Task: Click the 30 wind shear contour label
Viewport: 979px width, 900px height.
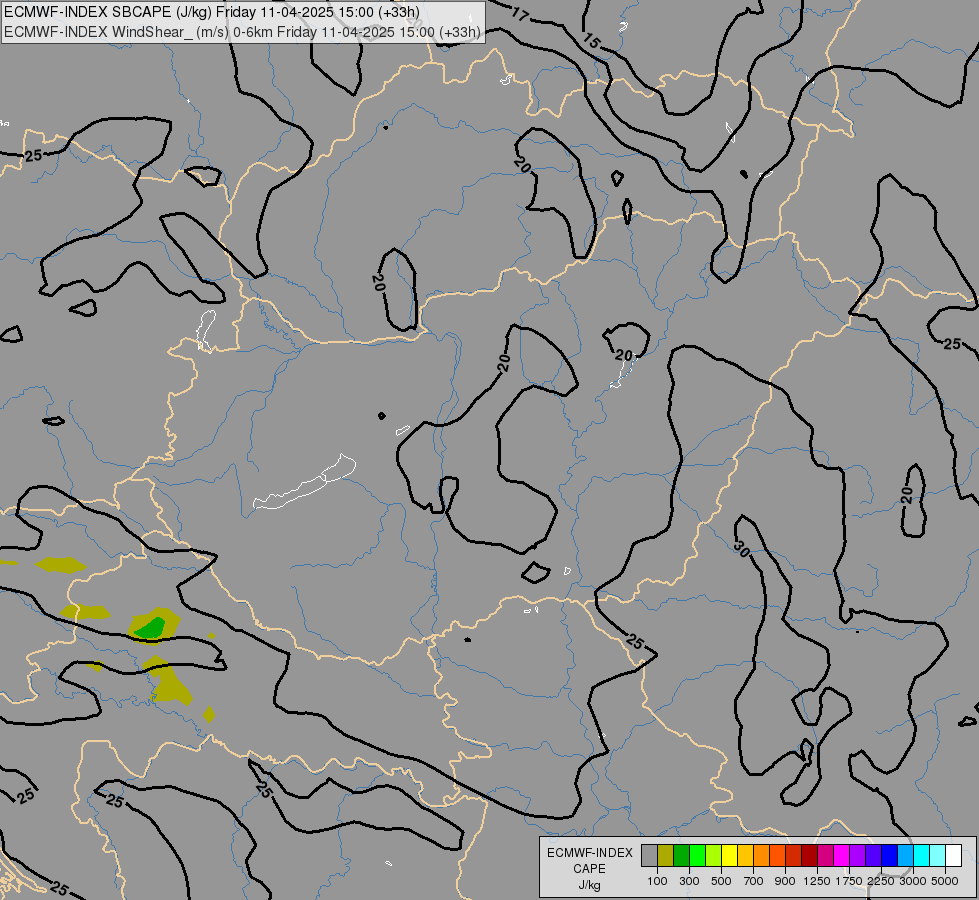Action: (x=741, y=549)
